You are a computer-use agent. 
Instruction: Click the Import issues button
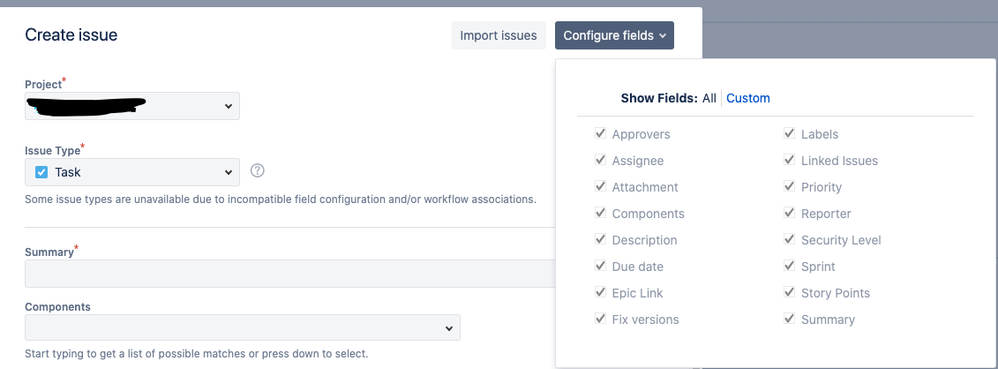coord(498,36)
